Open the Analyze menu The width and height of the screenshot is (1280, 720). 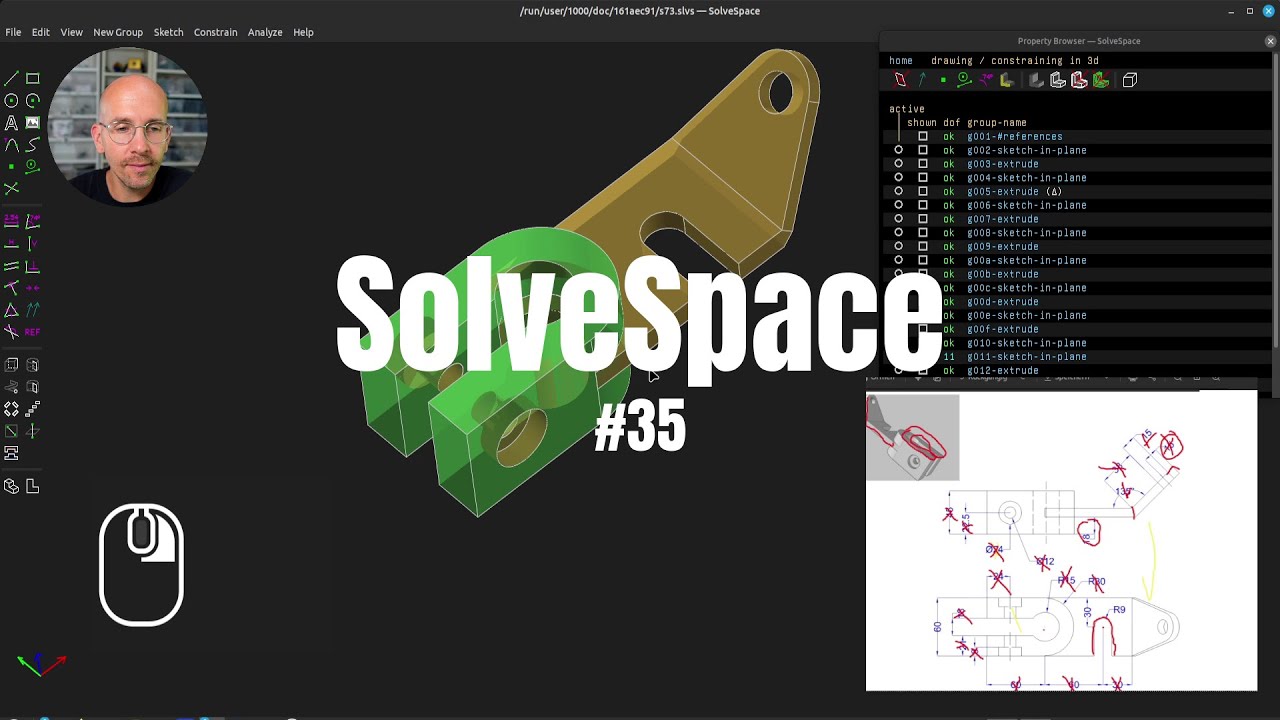(x=265, y=32)
